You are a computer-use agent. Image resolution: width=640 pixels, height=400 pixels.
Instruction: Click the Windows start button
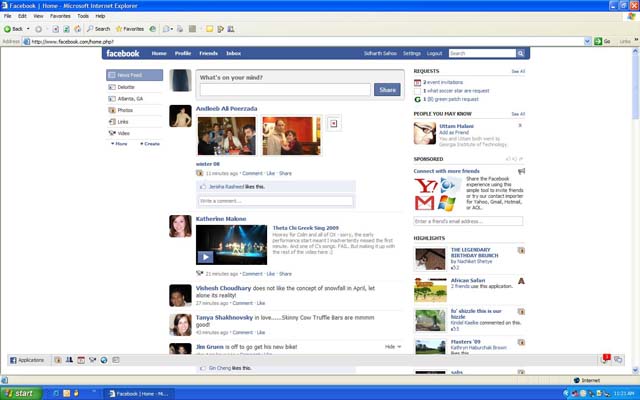20,393
